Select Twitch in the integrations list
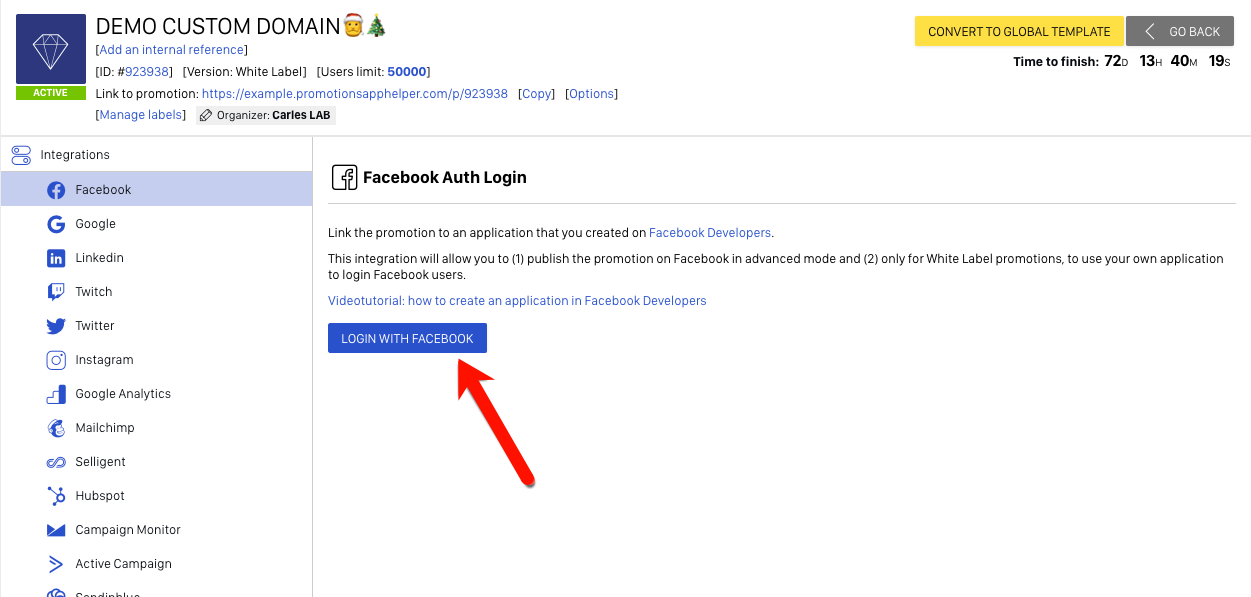The width and height of the screenshot is (1251, 597). click(157, 292)
